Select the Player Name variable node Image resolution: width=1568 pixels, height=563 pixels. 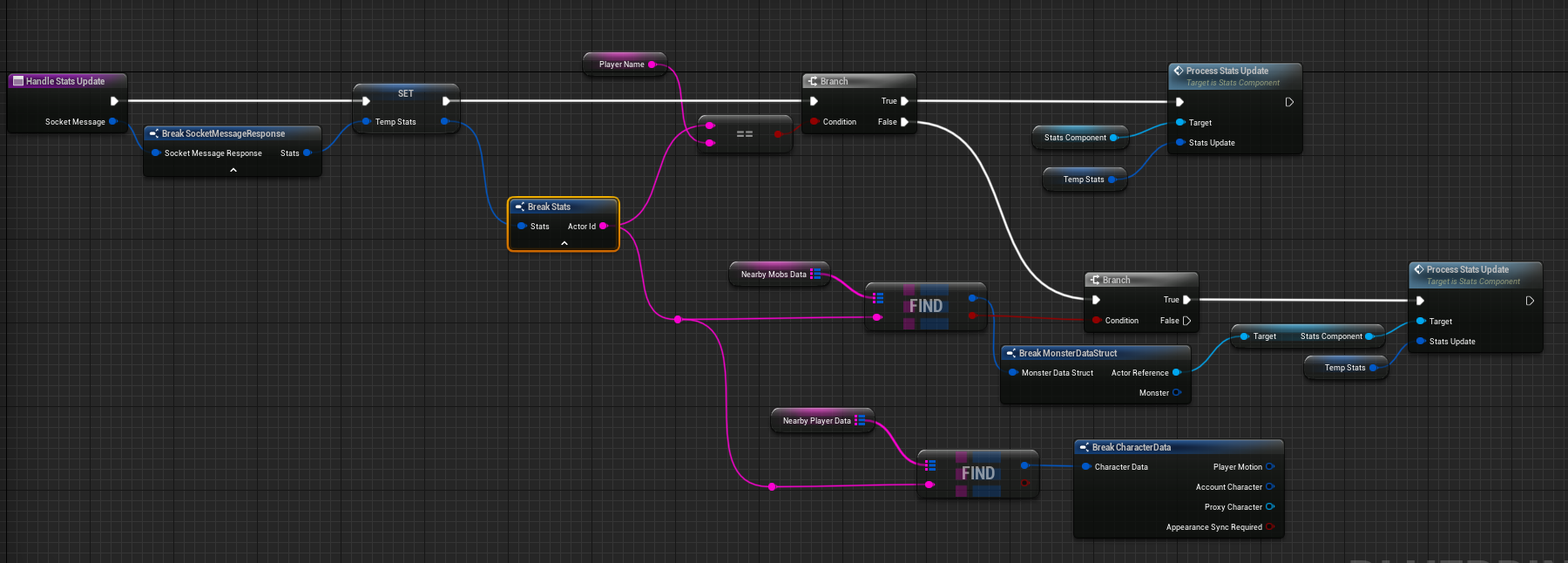tap(625, 64)
